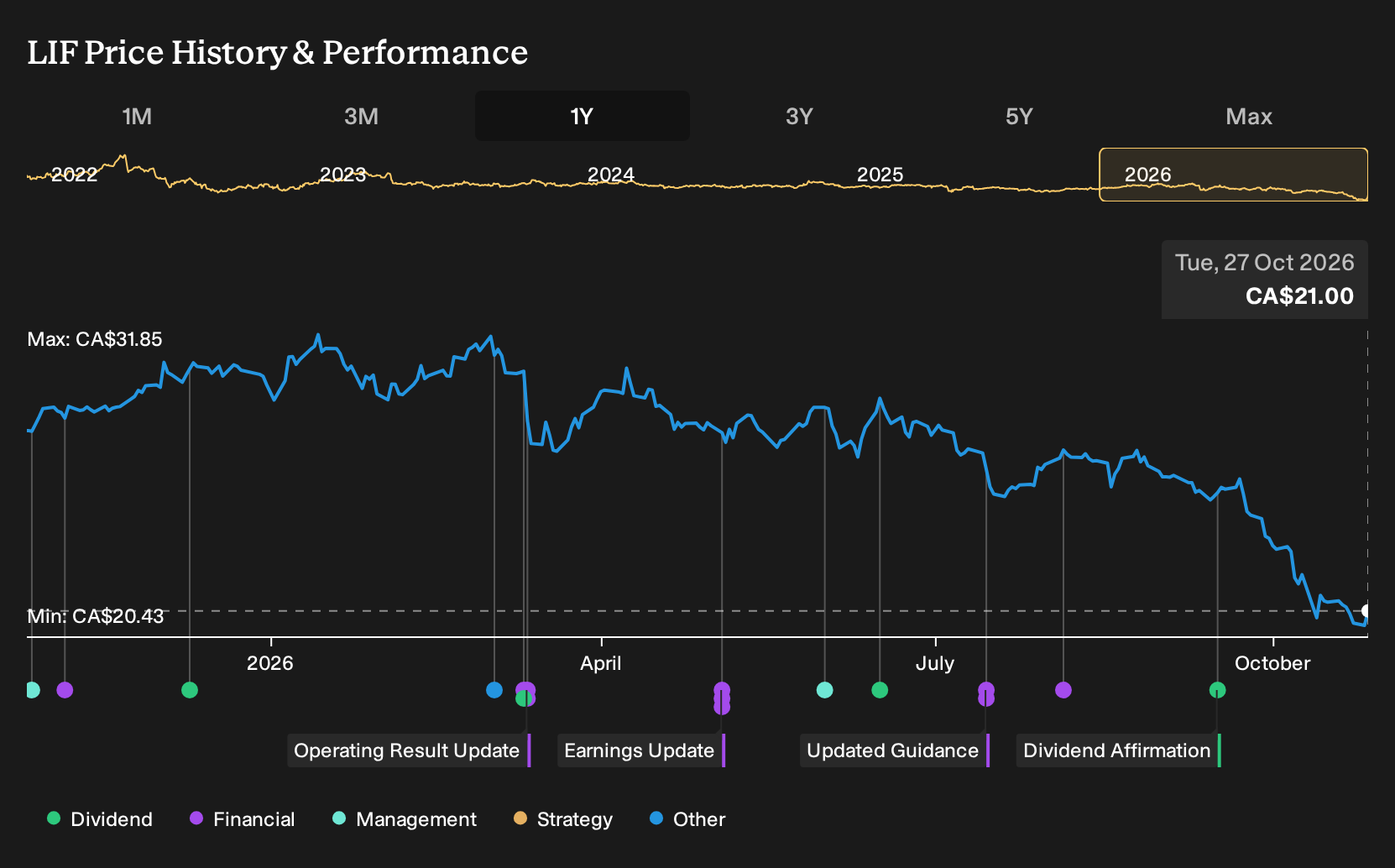Click the Operating Result Update event label
The width and height of the screenshot is (1395, 868).
[409, 750]
